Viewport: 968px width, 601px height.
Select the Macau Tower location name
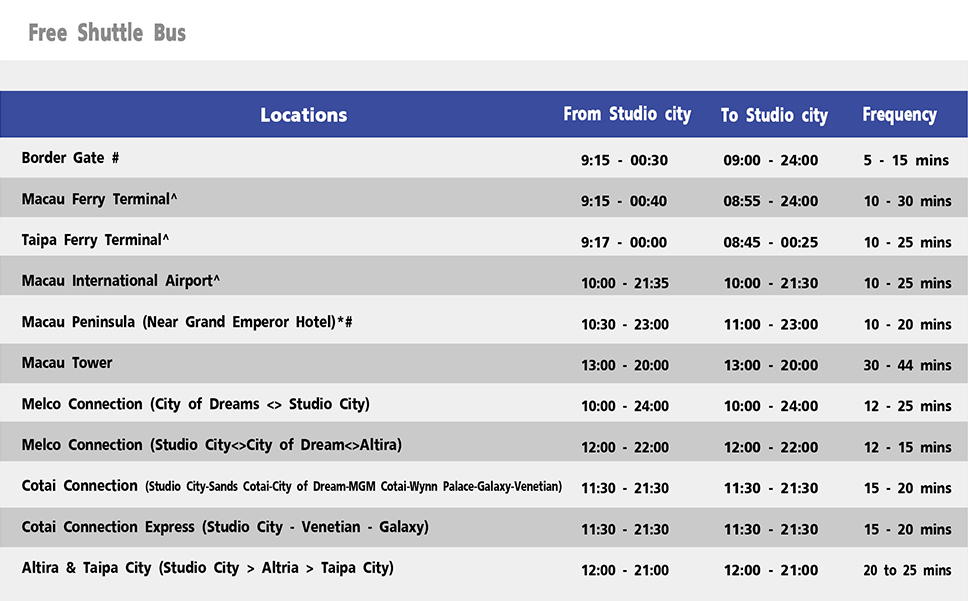(67, 363)
